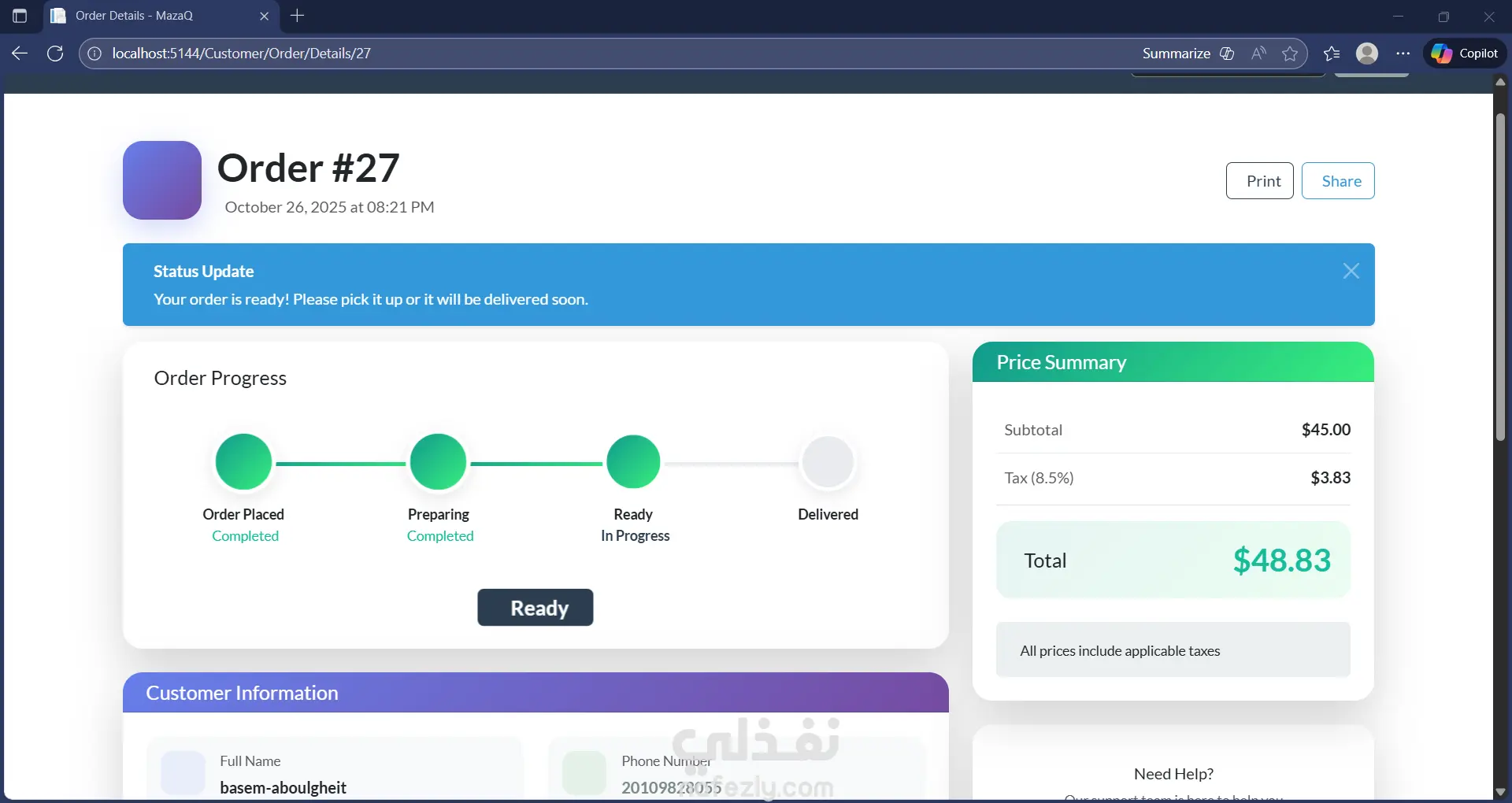Select the total amount $48.83
The width and height of the screenshot is (1512, 803).
[1282, 561]
